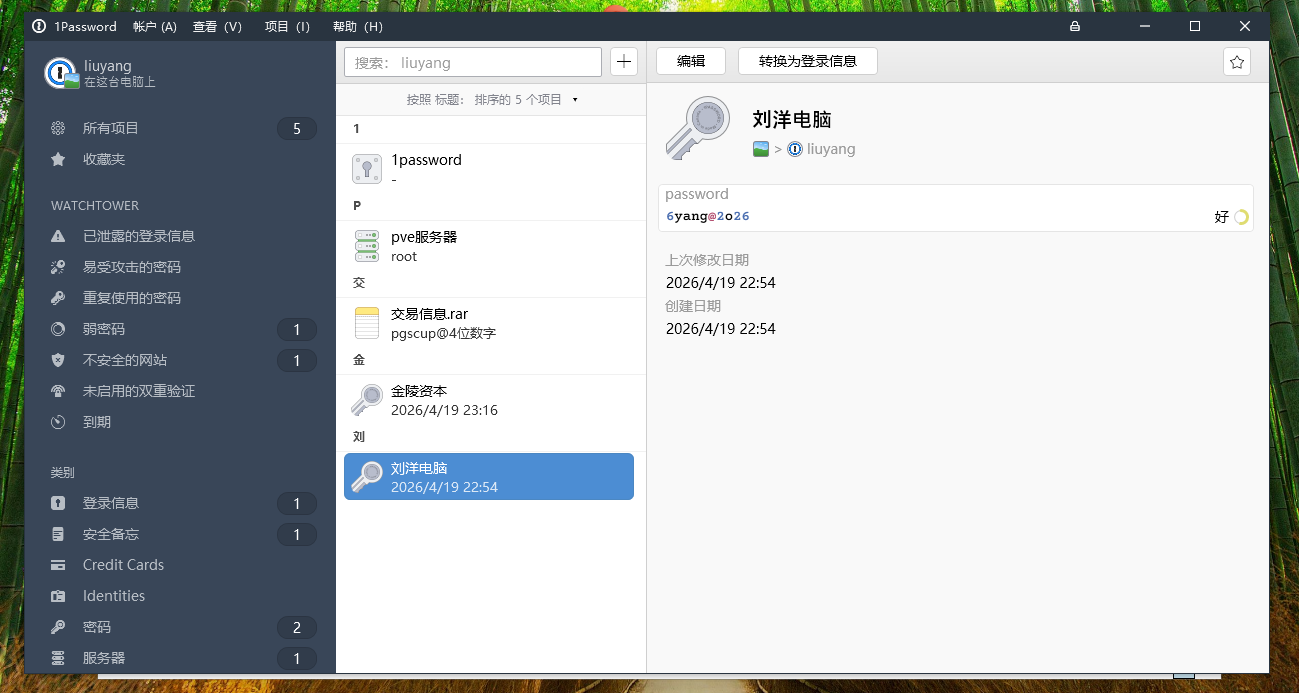Click the 1password item keyhole icon
The width and height of the screenshot is (1299, 693).
tap(367, 169)
